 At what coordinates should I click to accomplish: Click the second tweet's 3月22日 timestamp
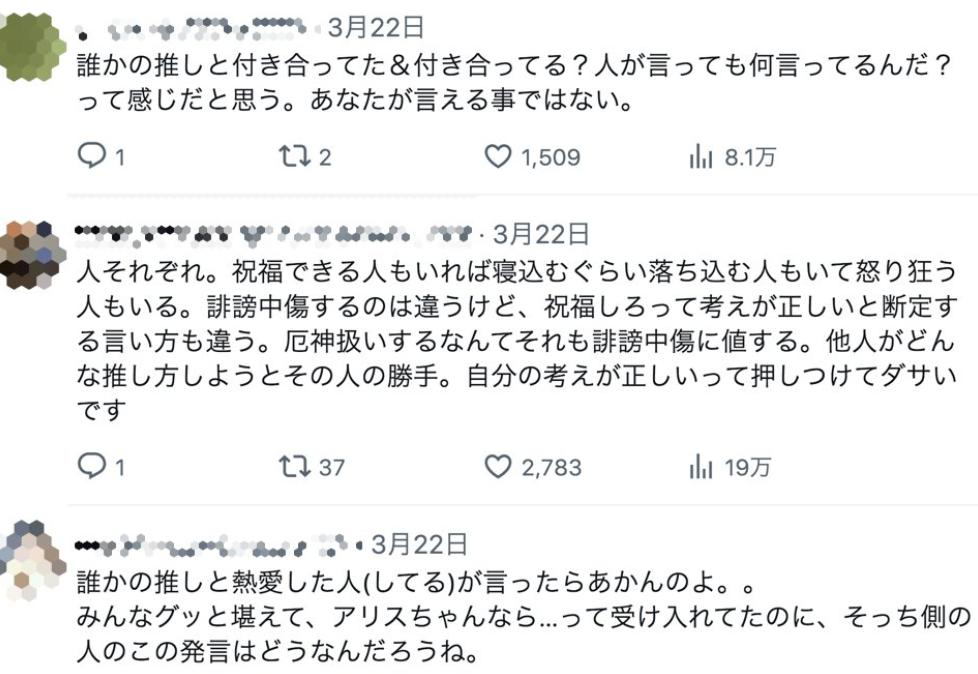[541, 234]
